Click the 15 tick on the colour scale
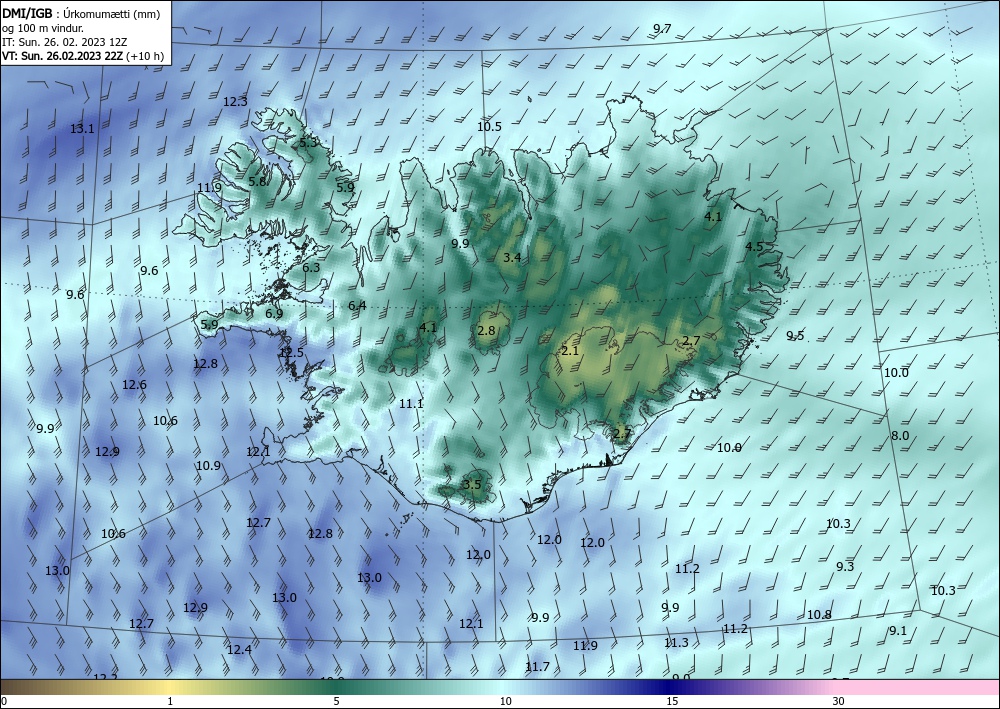The image size is (1000, 709). [672, 701]
